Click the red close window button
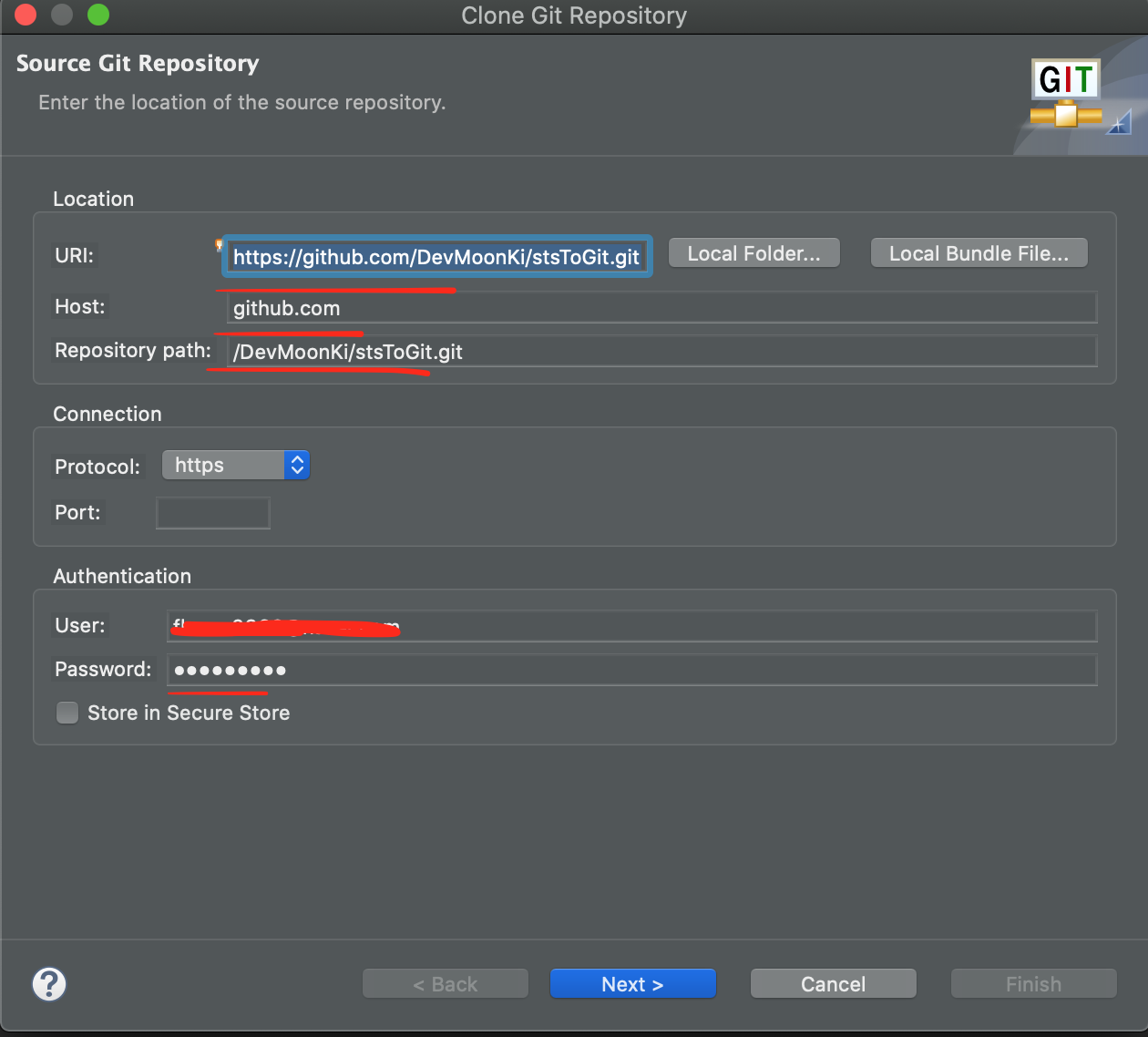 click(x=26, y=15)
